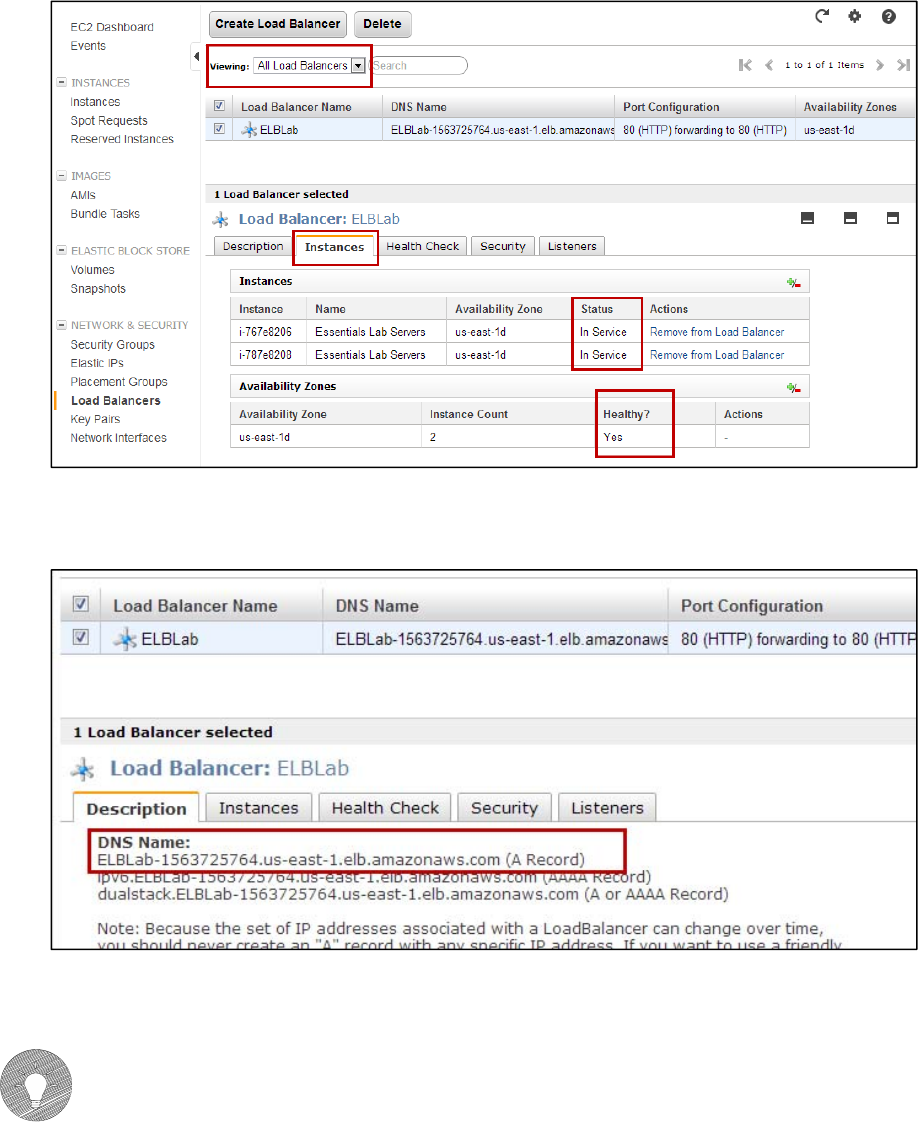Open EC2 Dashboard in sidebar
Image resolution: width=918 pixels, height=1122 pixels.
click(x=112, y=27)
